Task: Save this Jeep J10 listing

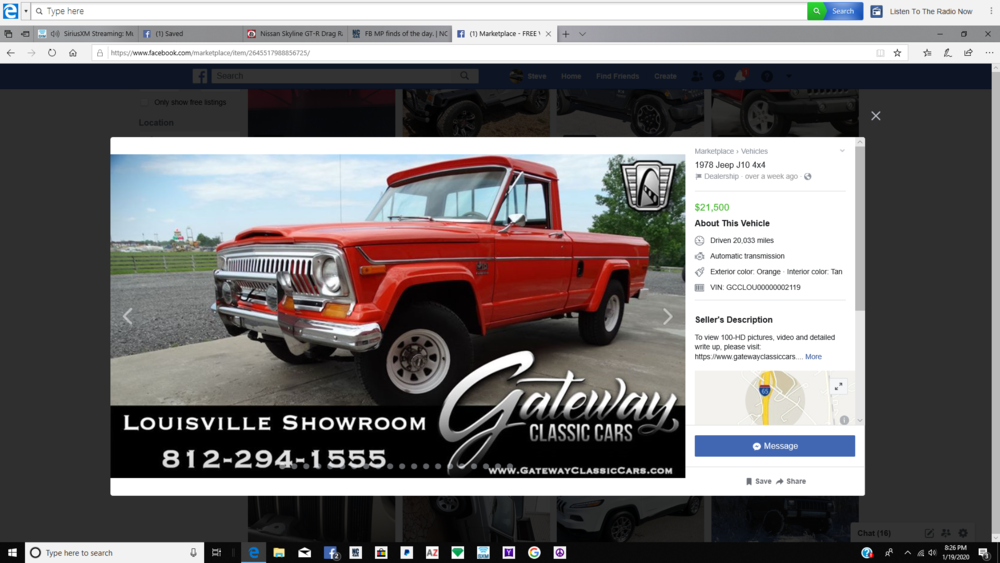Action: click(758, 481)
